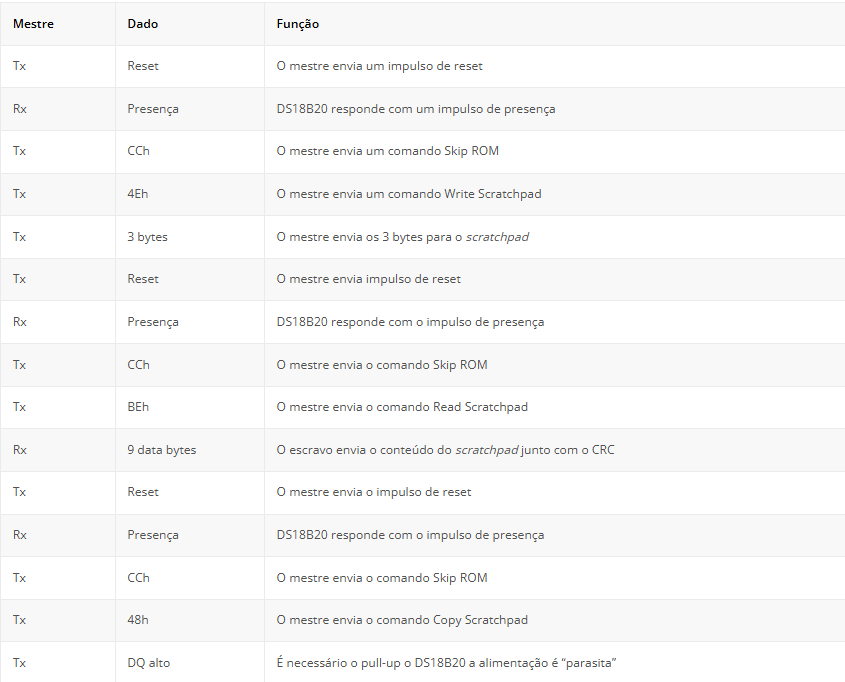Screen dimensions: 845x682
Task: Click "O mestre envia um comando Skip ROM"
Action: (x=387, y=151)
